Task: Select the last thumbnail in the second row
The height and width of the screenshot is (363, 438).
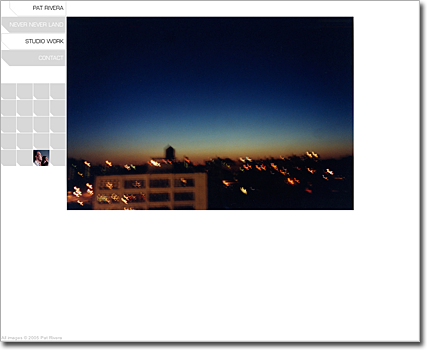Action: pyautogui.click(x=57, y=108)
